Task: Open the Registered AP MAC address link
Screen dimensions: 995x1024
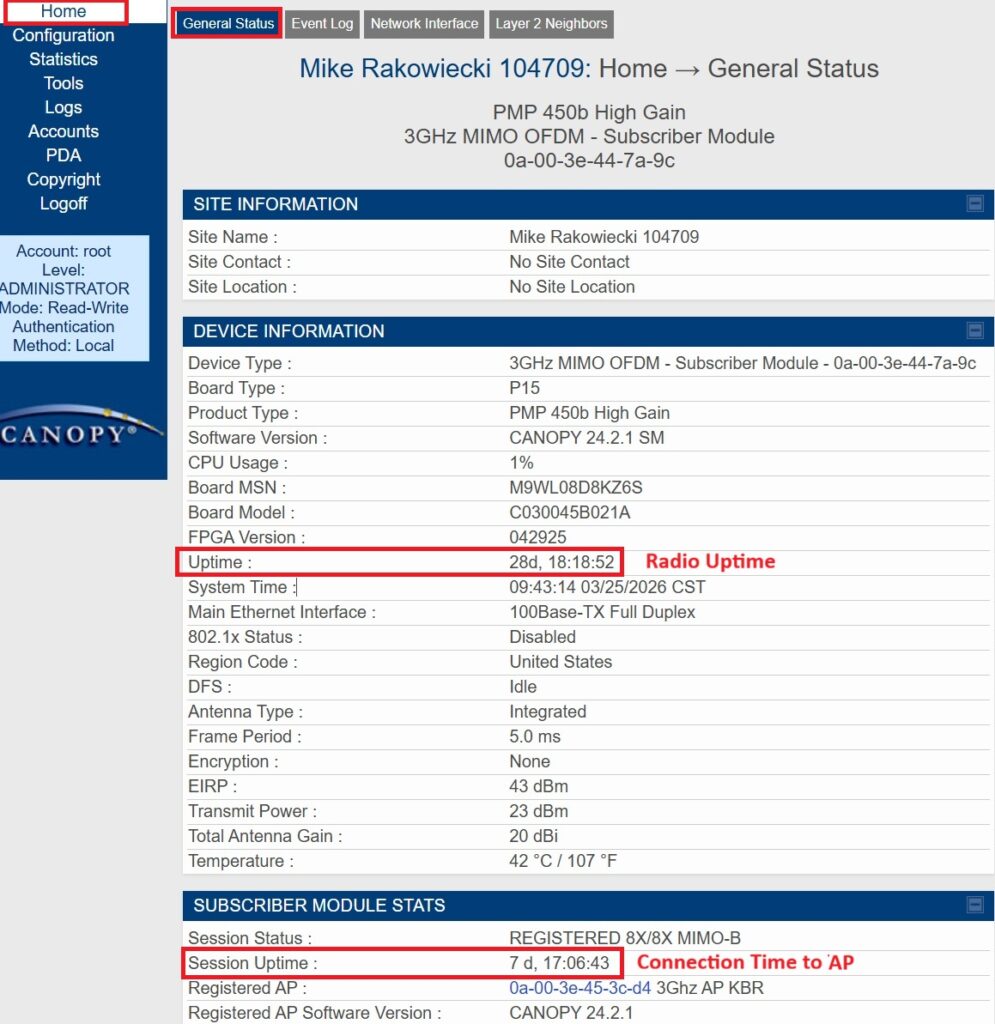Action: 580,988
